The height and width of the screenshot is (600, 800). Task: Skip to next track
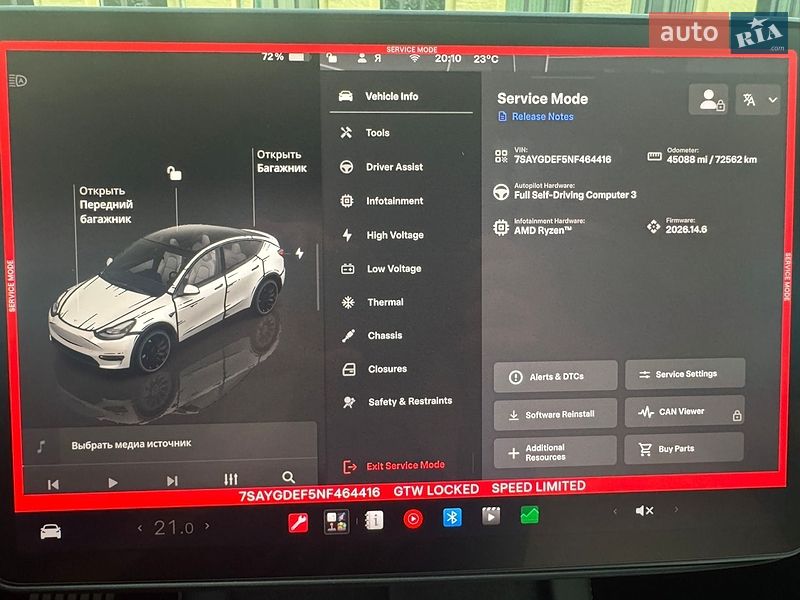pyautogui.click(x=172, y=481)
